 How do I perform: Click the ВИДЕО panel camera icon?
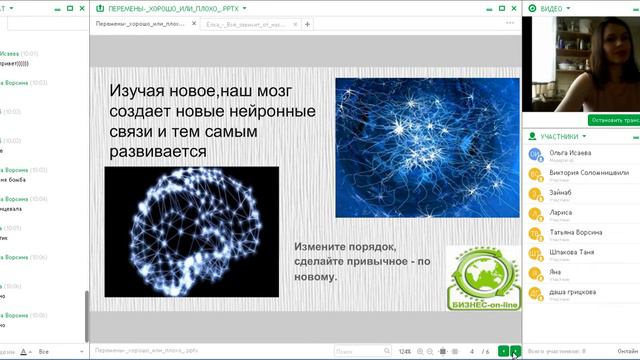pos(532,8)
